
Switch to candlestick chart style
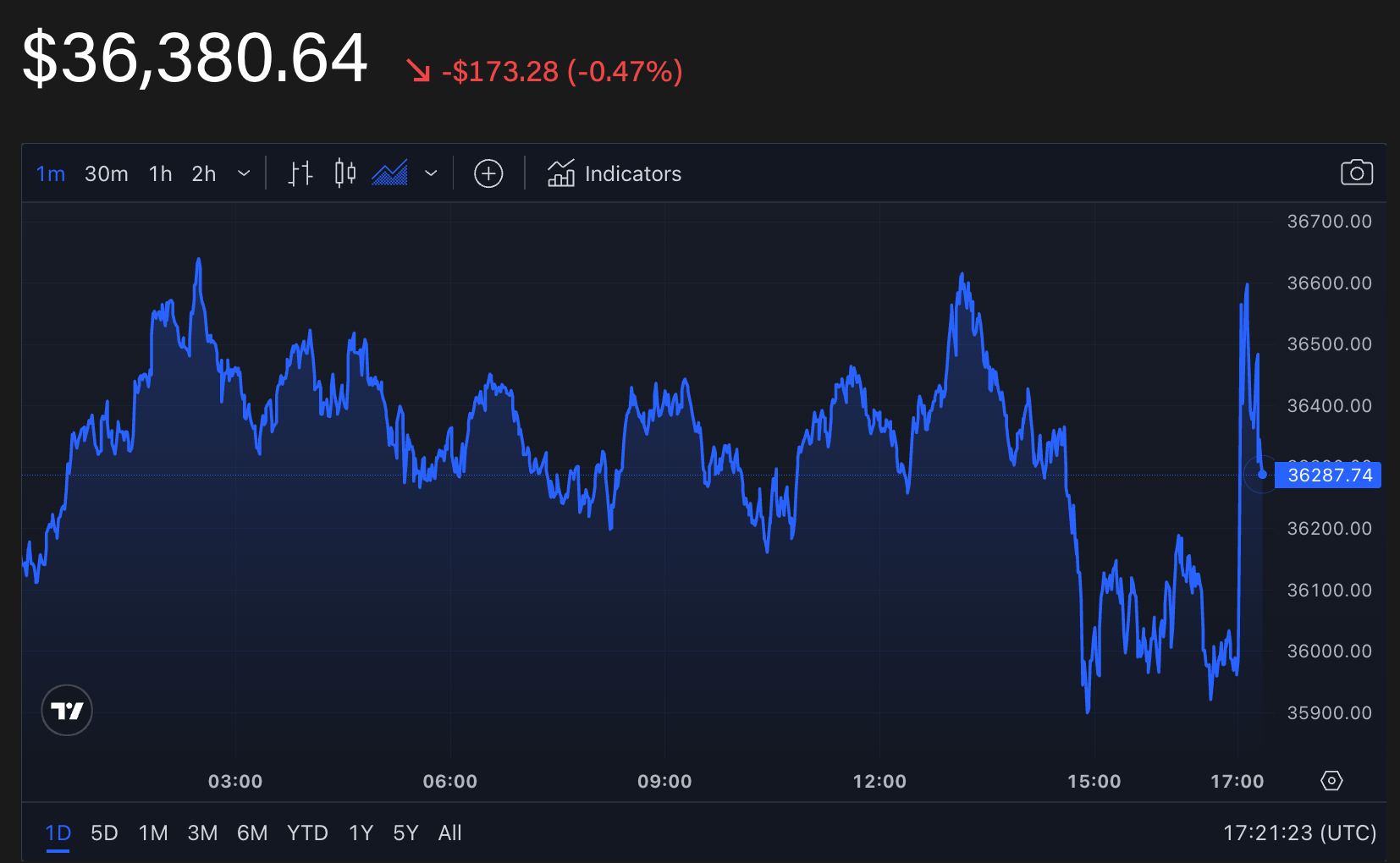pyautogui.click(x=344, y=173)
